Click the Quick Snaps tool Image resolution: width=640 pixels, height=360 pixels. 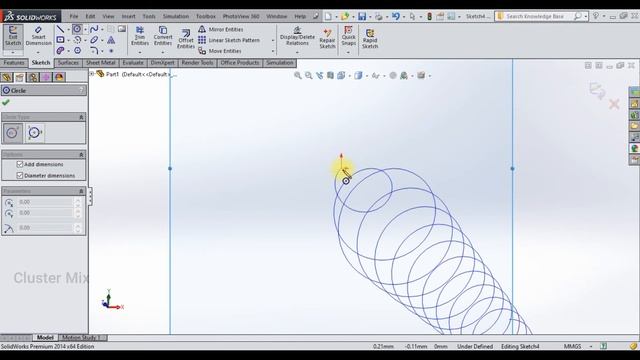click(348, 36)
